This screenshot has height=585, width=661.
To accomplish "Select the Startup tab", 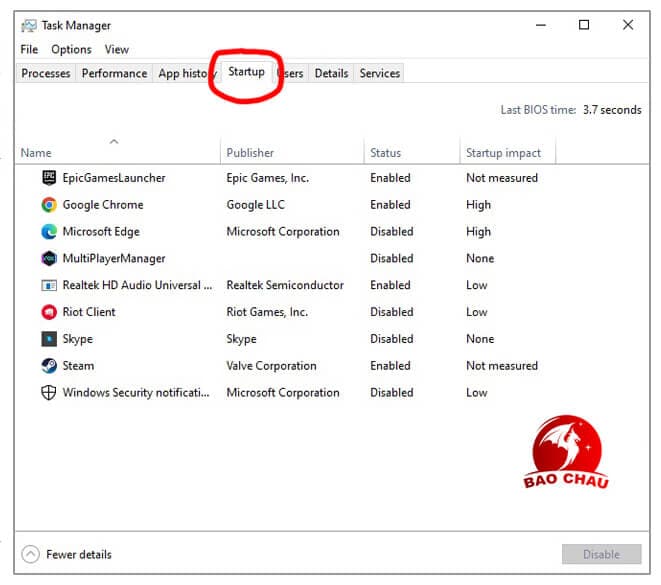I will pos(247,72).
